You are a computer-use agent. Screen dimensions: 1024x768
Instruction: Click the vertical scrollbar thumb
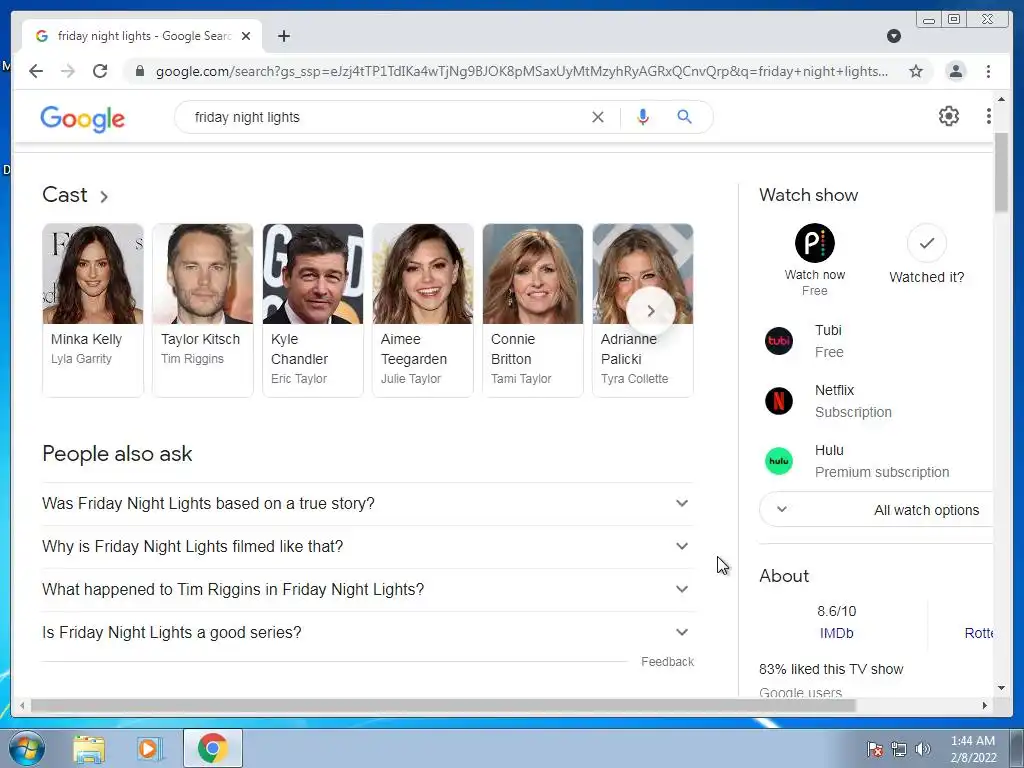point(1001,172)
